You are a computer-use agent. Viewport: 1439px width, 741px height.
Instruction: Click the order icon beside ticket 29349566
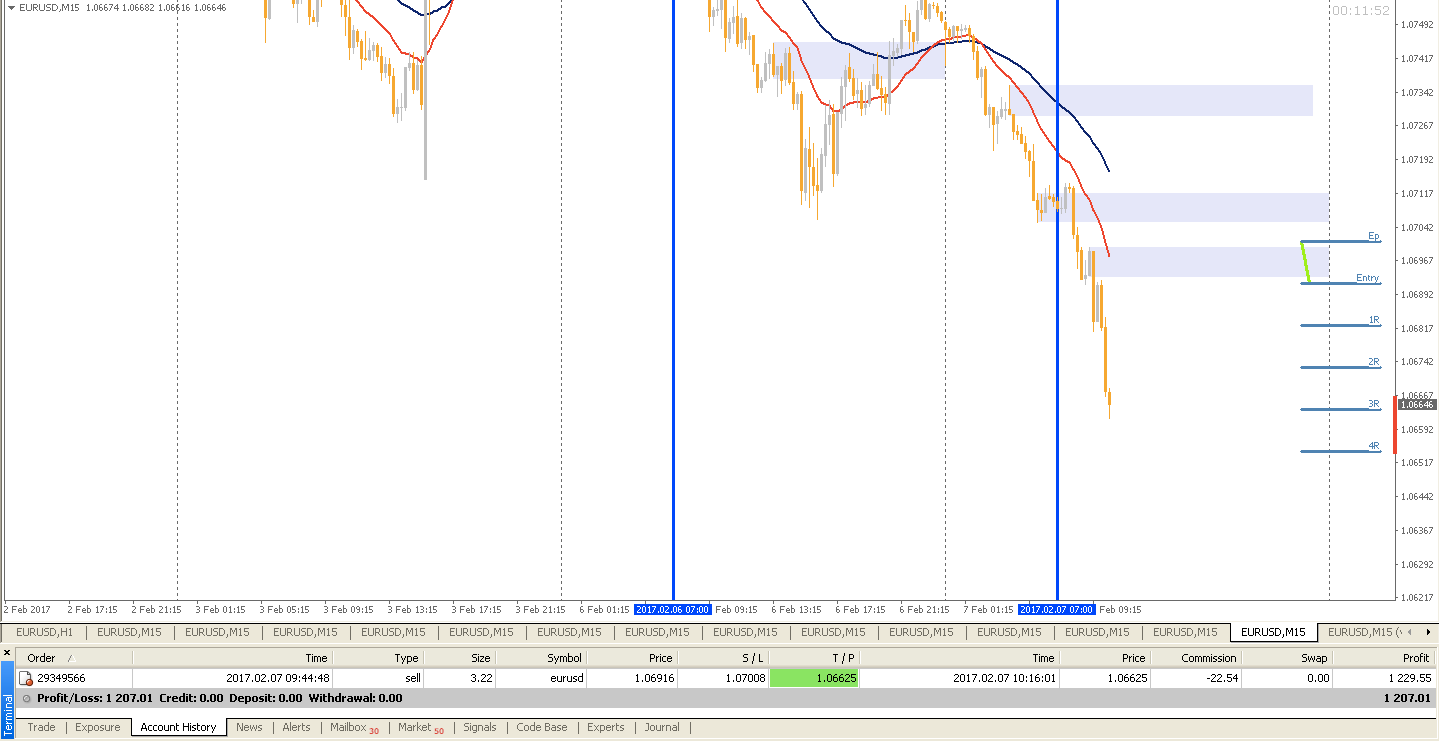[x=26, y=678]
